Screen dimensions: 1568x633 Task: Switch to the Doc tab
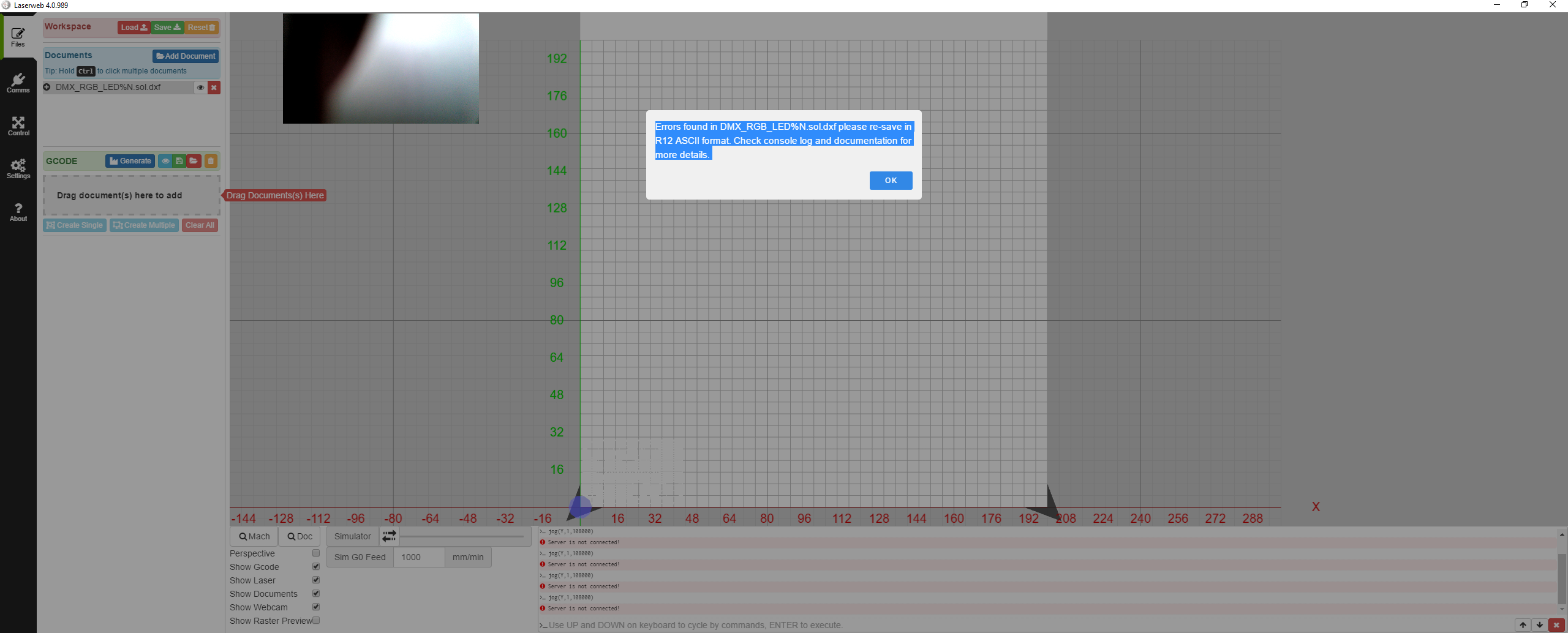pyautogui.click(x=299, y=536)
